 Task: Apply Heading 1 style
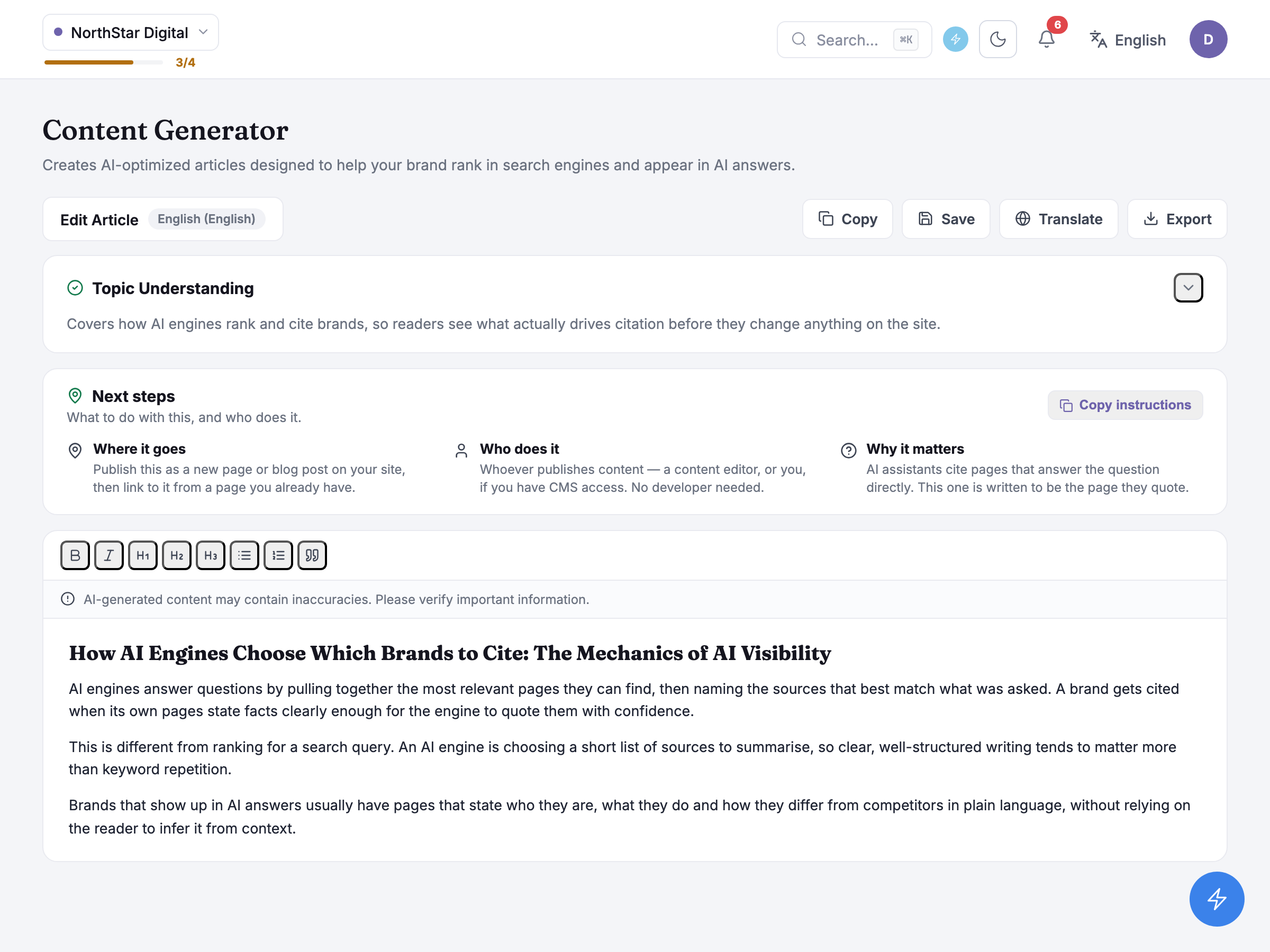pyautogui.click(x=142, y=555)
